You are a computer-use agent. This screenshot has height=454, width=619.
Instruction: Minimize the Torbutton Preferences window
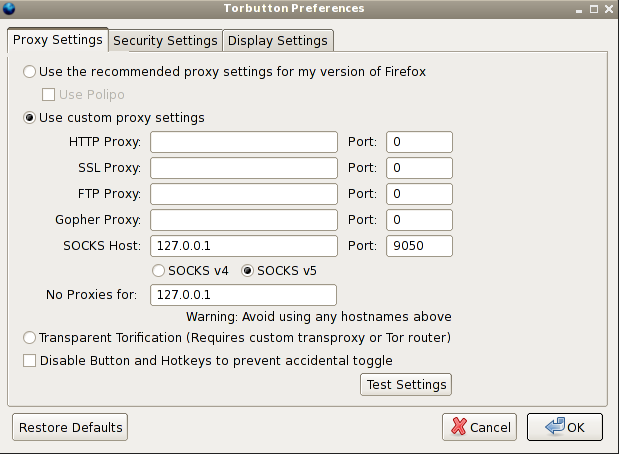tap(579, 9)
